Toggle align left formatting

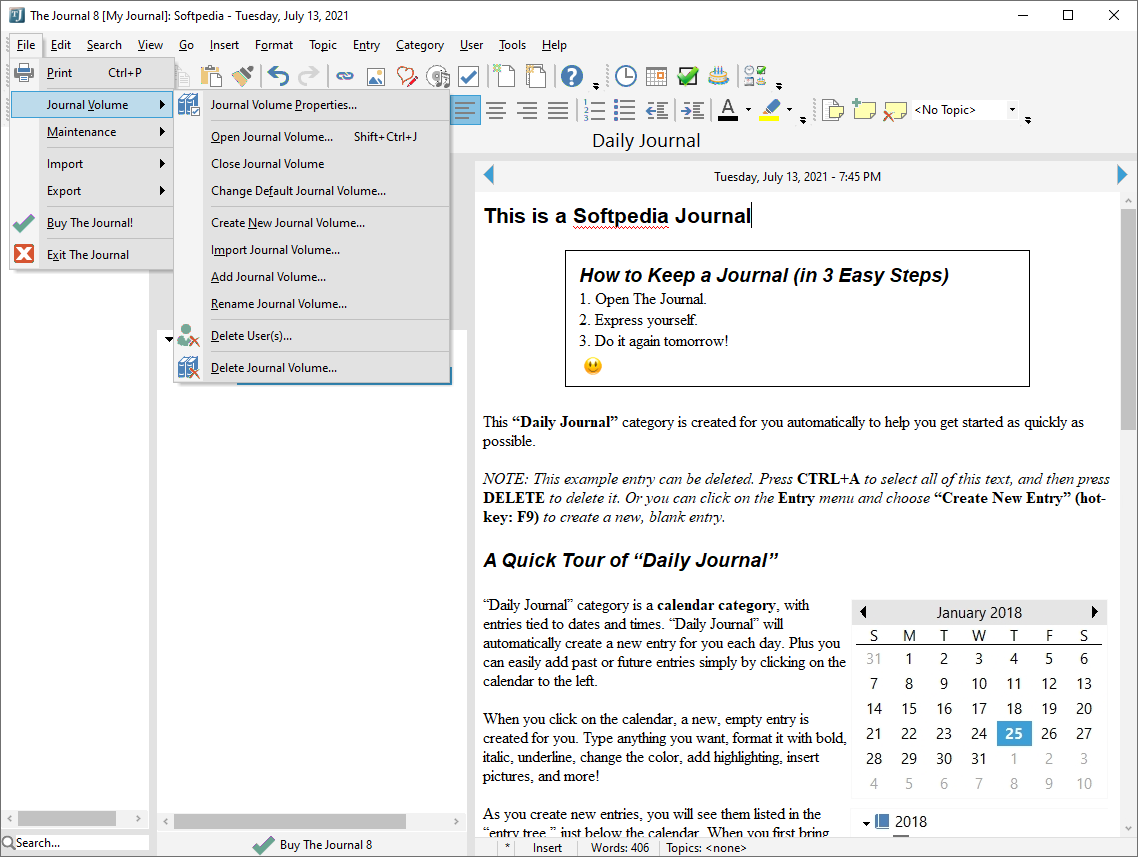[465, 110]
